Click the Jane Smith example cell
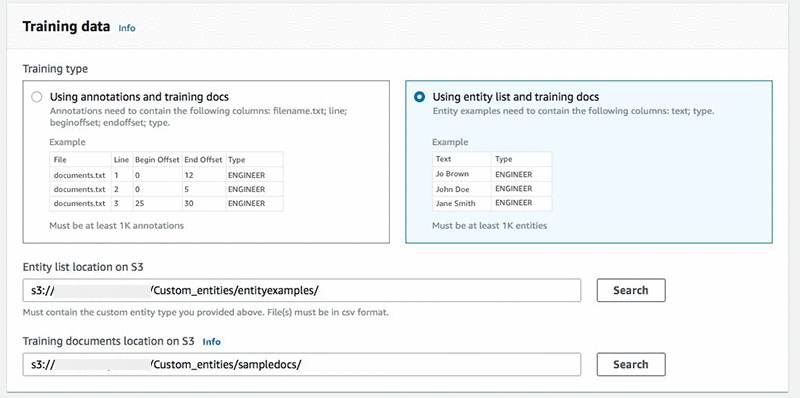800x398 pixels. (x=462, y=203)
